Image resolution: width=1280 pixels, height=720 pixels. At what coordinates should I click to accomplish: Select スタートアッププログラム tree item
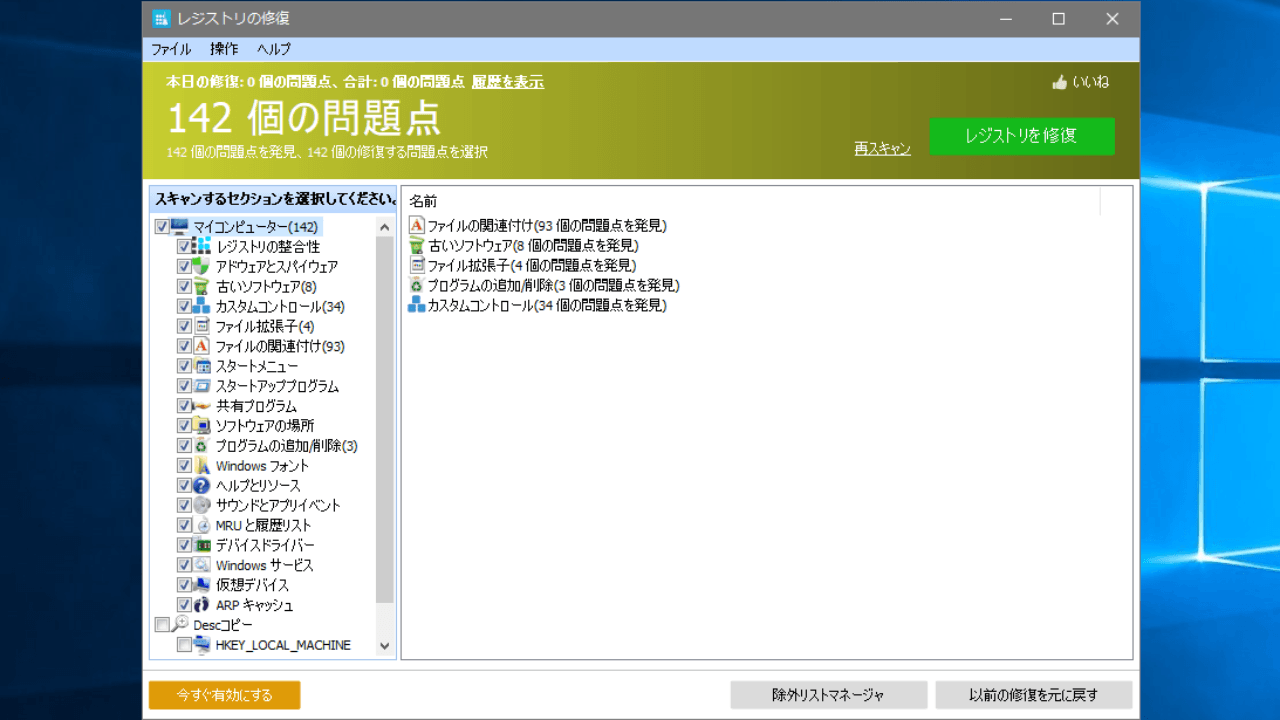277,386
